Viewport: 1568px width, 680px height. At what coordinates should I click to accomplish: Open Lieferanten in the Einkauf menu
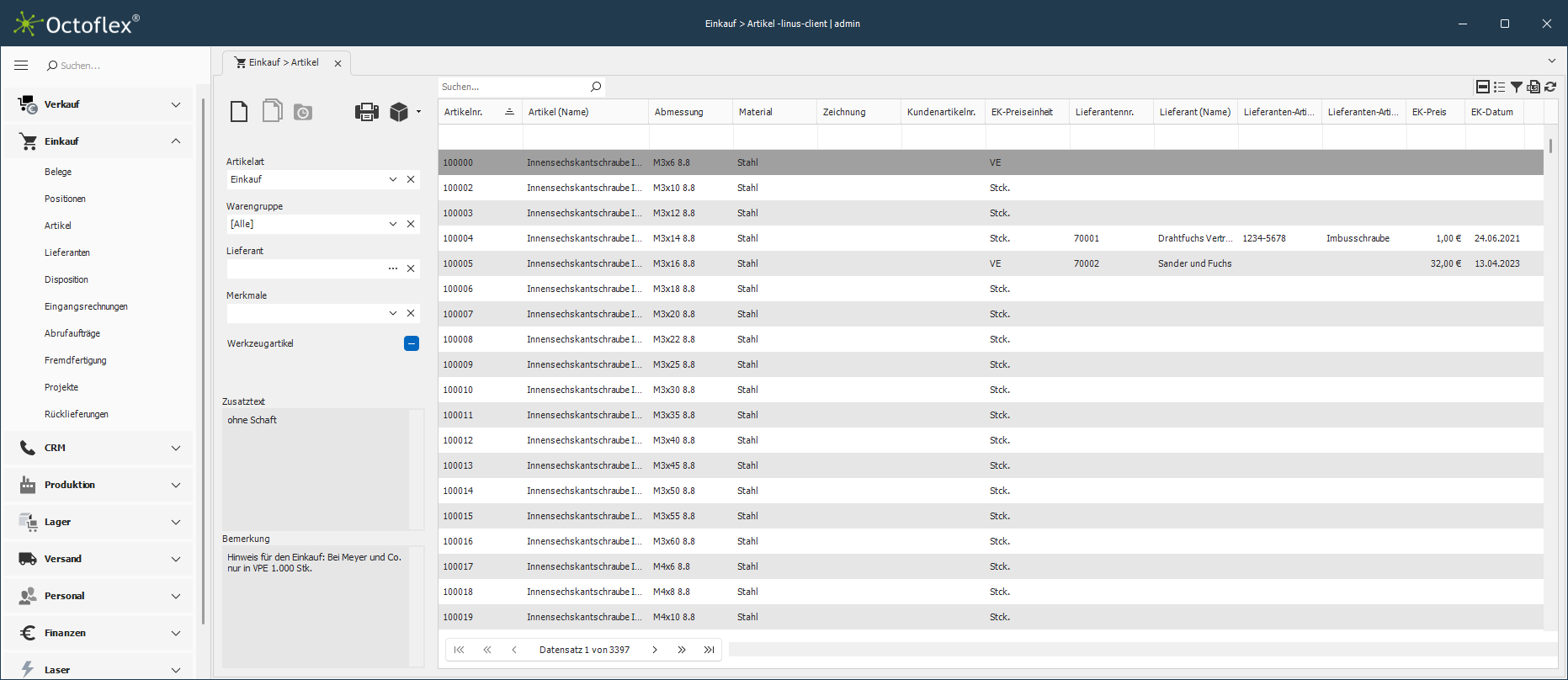tap(67, 252)
